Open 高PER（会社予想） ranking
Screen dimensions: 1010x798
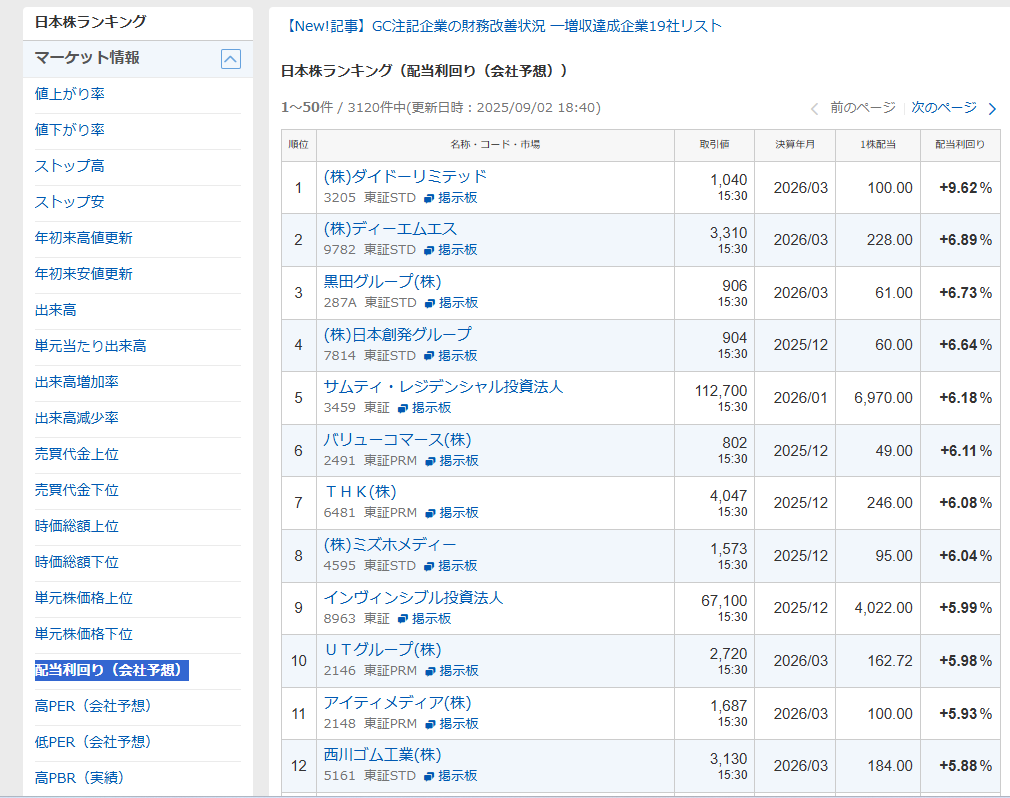[93, 707]
